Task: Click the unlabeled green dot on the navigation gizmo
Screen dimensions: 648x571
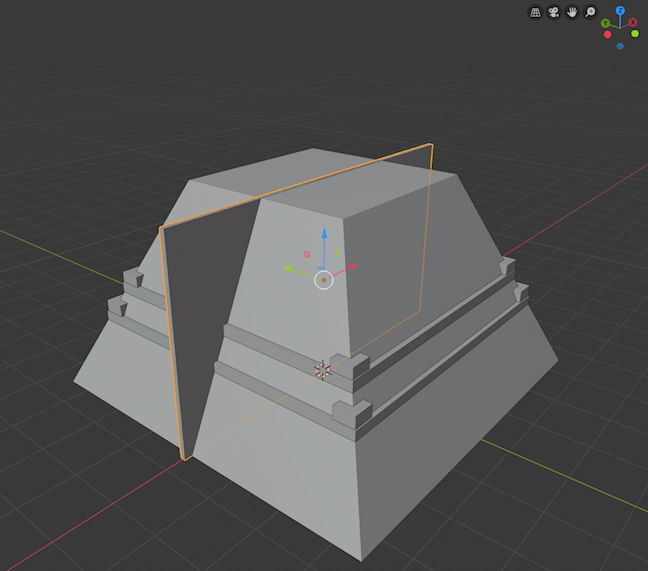Action: point(634,34)
